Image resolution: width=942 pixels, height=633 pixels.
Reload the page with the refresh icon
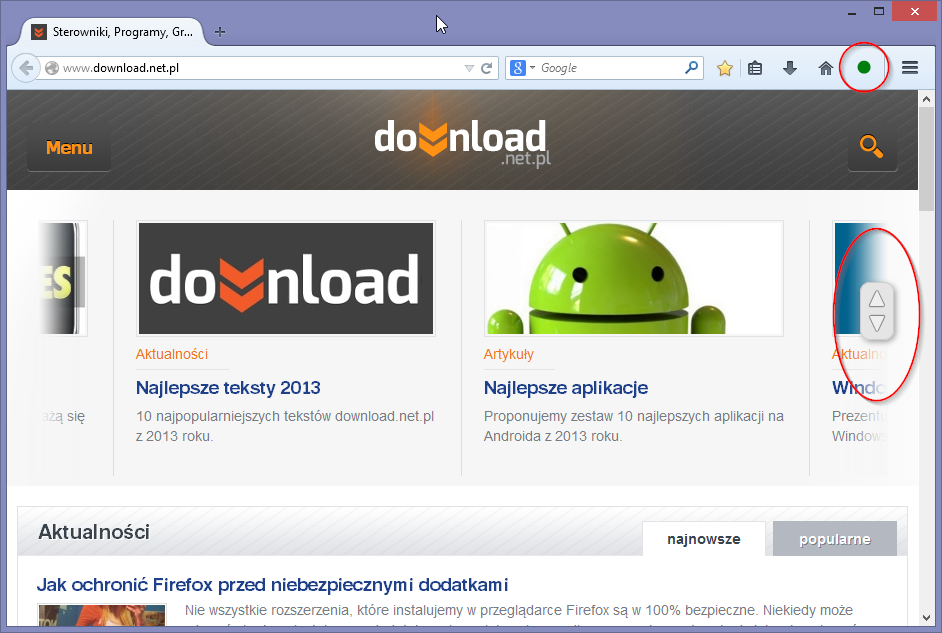487,68
